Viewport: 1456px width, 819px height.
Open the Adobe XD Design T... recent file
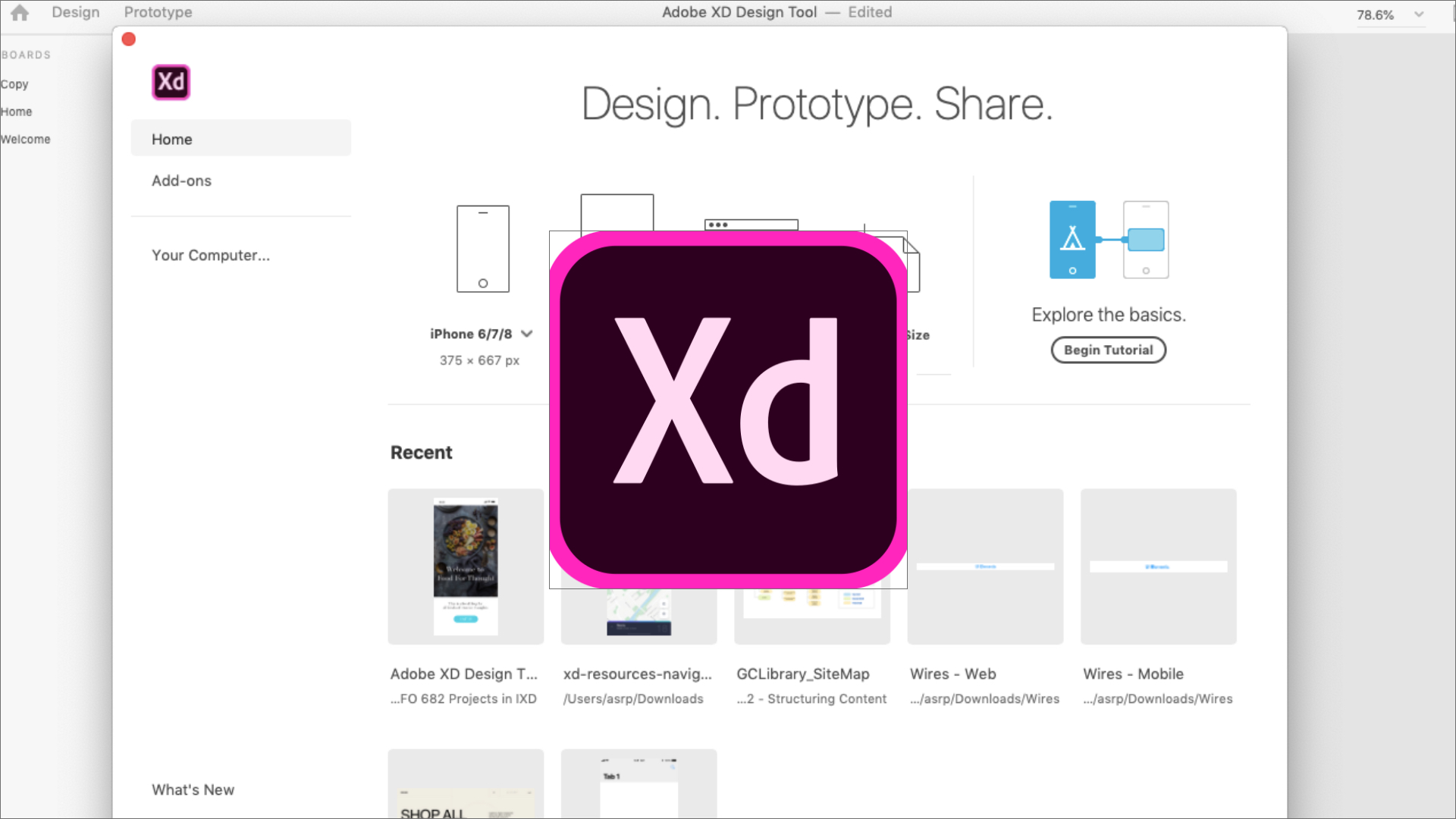pos(464,566)
